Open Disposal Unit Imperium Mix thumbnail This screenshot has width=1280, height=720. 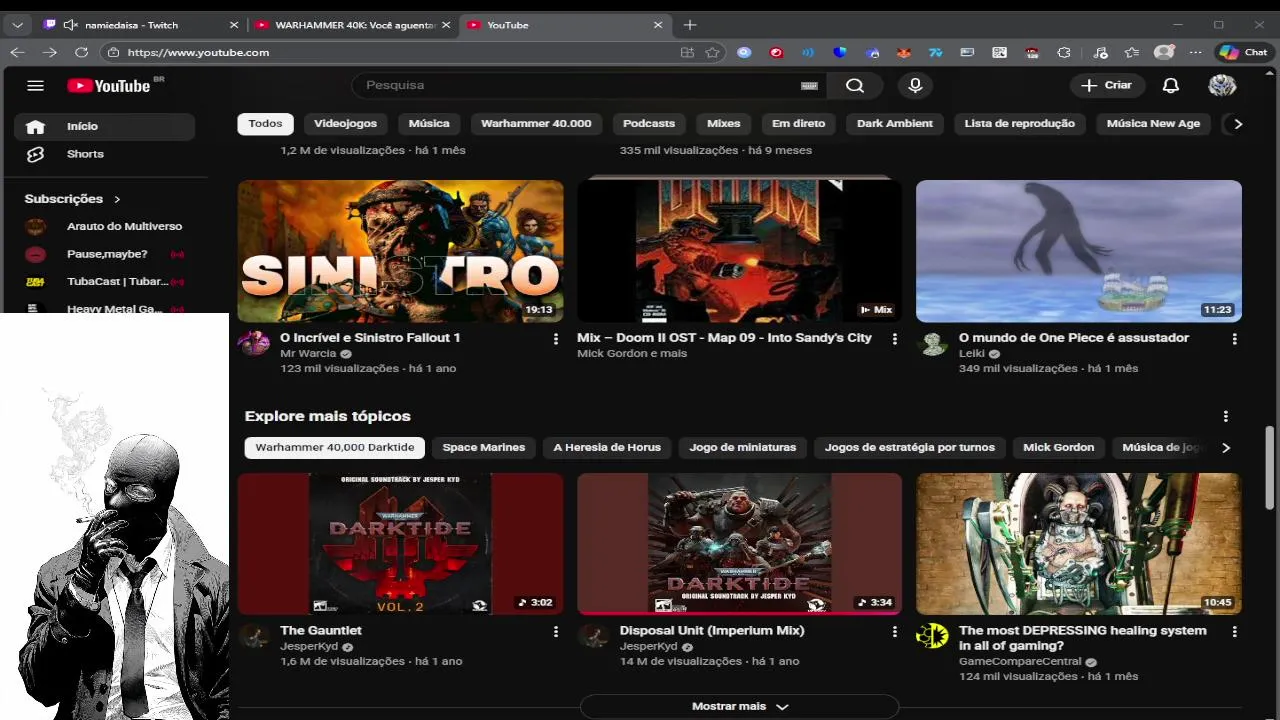tap(739, 544)
